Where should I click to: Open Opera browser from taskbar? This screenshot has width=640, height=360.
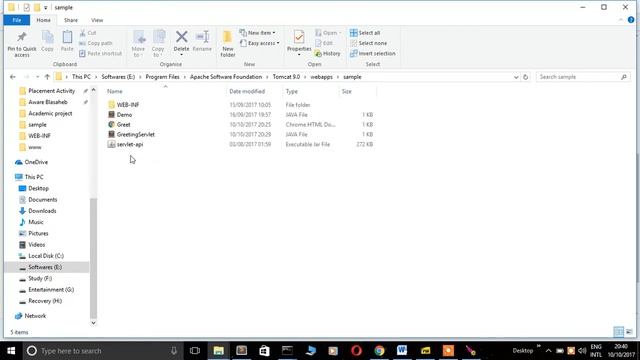[x=356, y=351]
